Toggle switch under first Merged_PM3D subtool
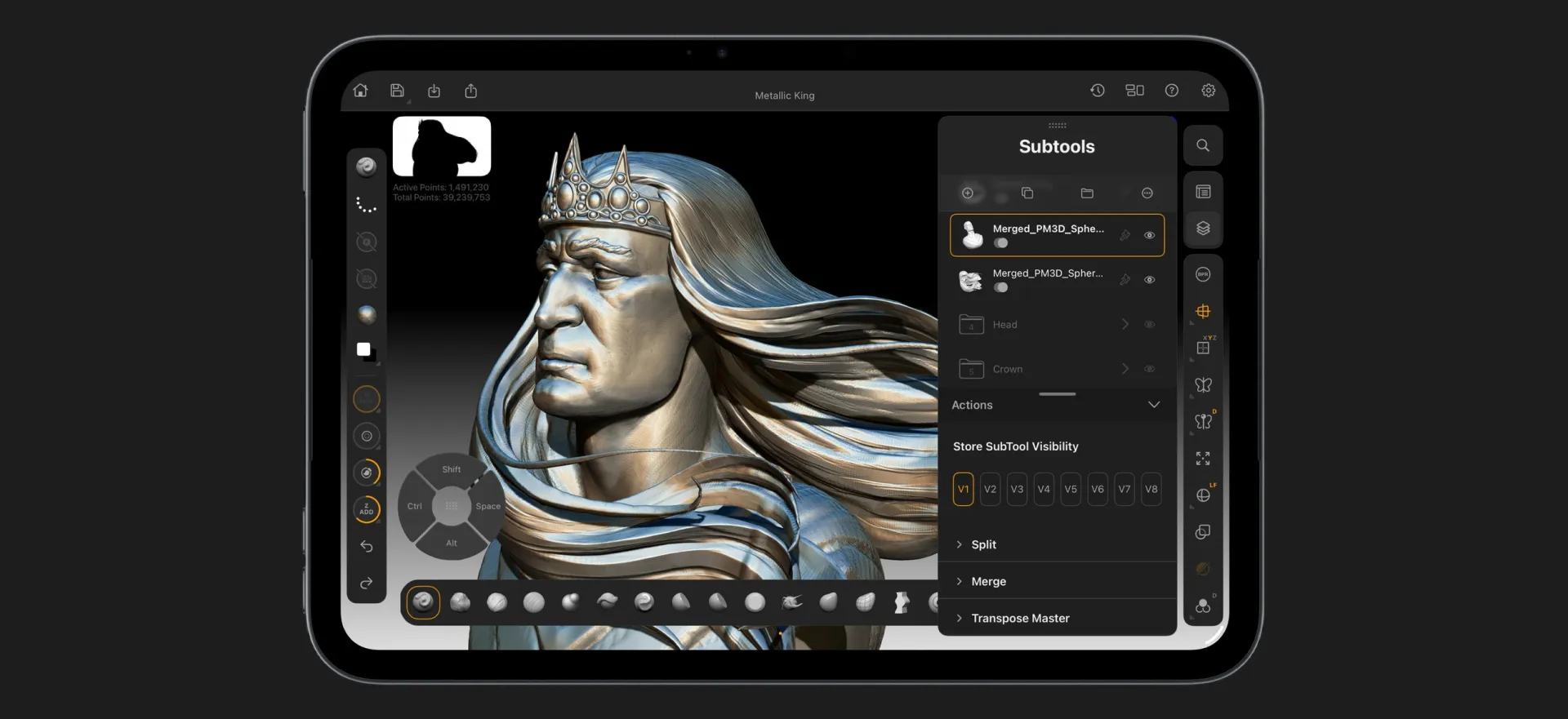The width and height of the screenshot is (1568, 719). (x=1000, y=243)
